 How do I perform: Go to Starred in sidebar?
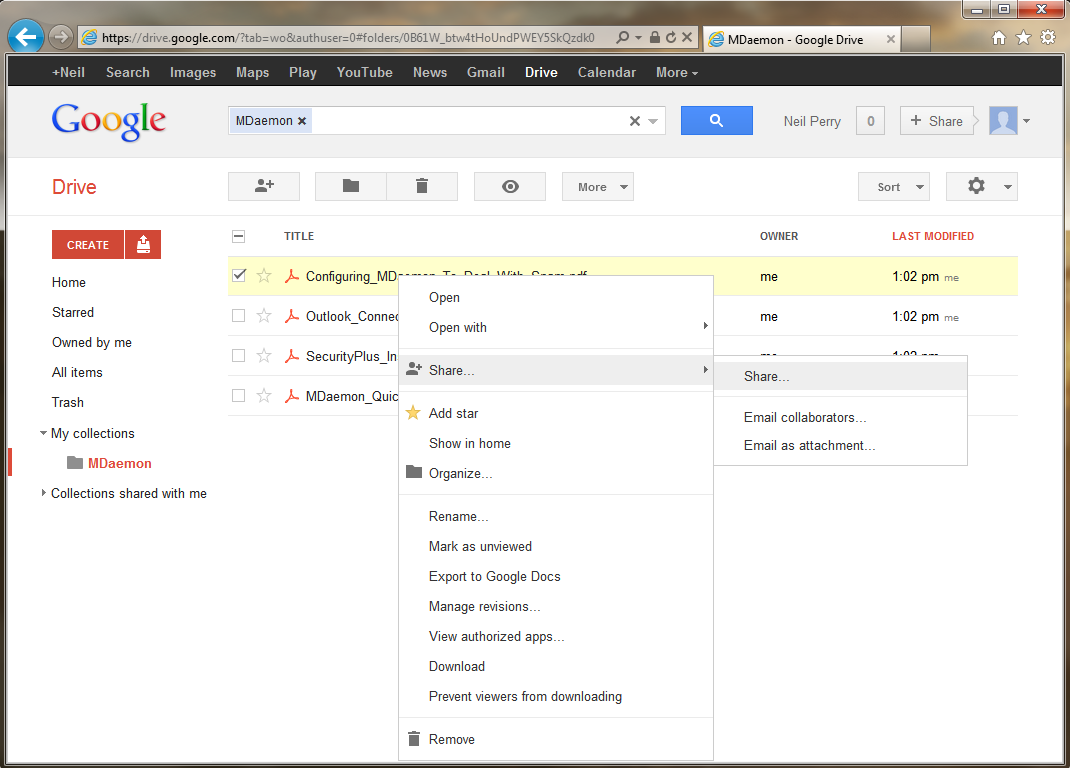click(73, 312)
